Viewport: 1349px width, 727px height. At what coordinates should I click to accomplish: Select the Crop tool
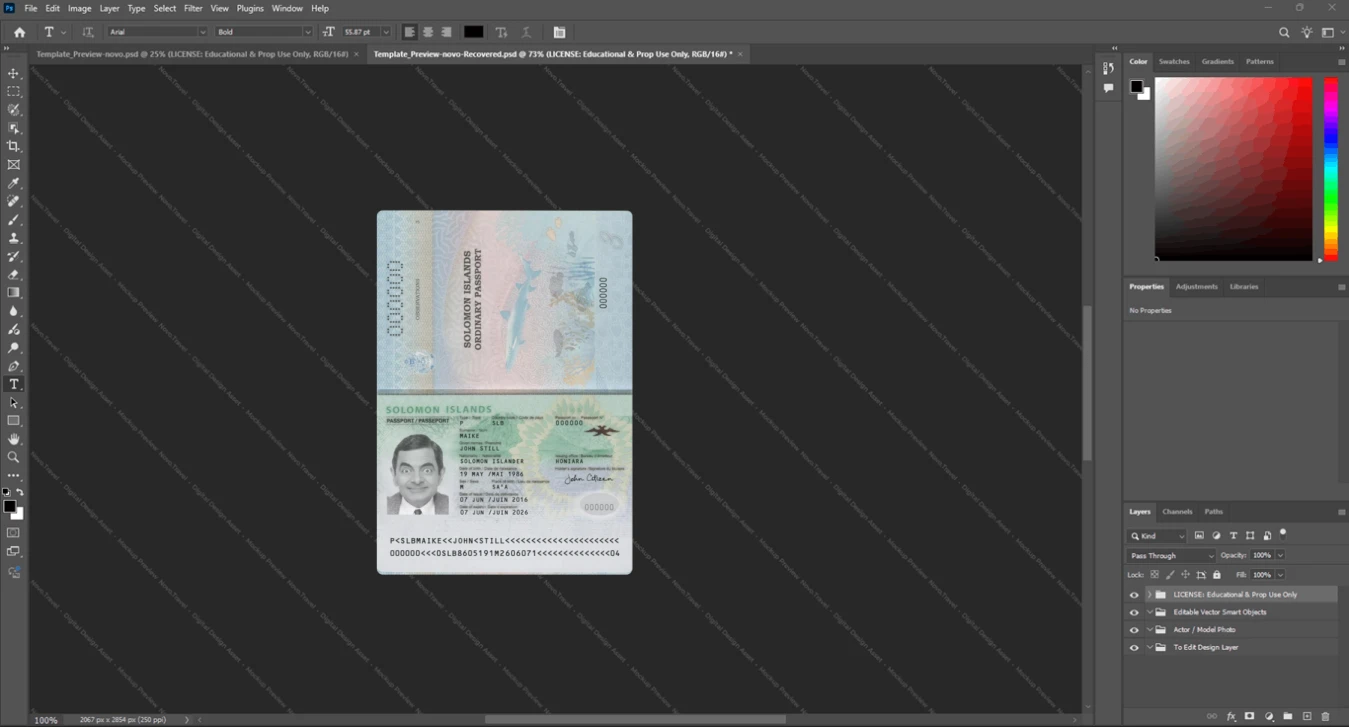pyautogui.click(x=14, y=146)
